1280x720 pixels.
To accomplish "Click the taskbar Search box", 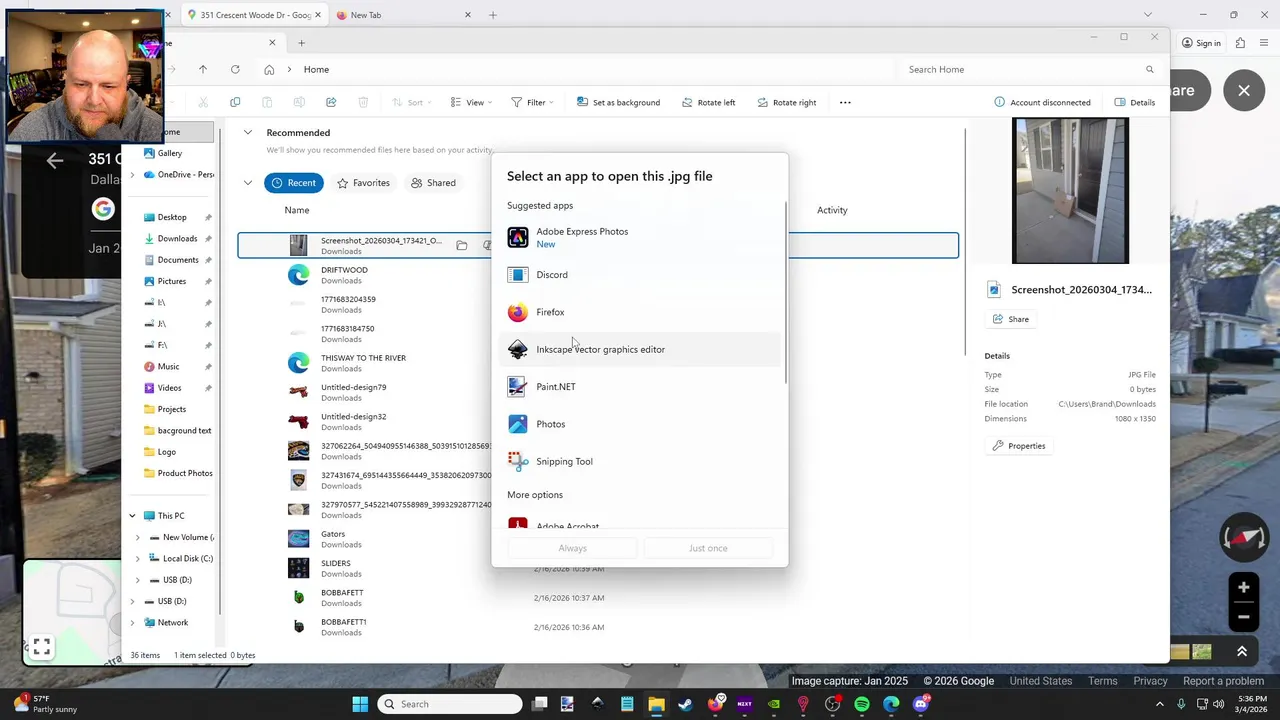I will click(x=450, y=704).
